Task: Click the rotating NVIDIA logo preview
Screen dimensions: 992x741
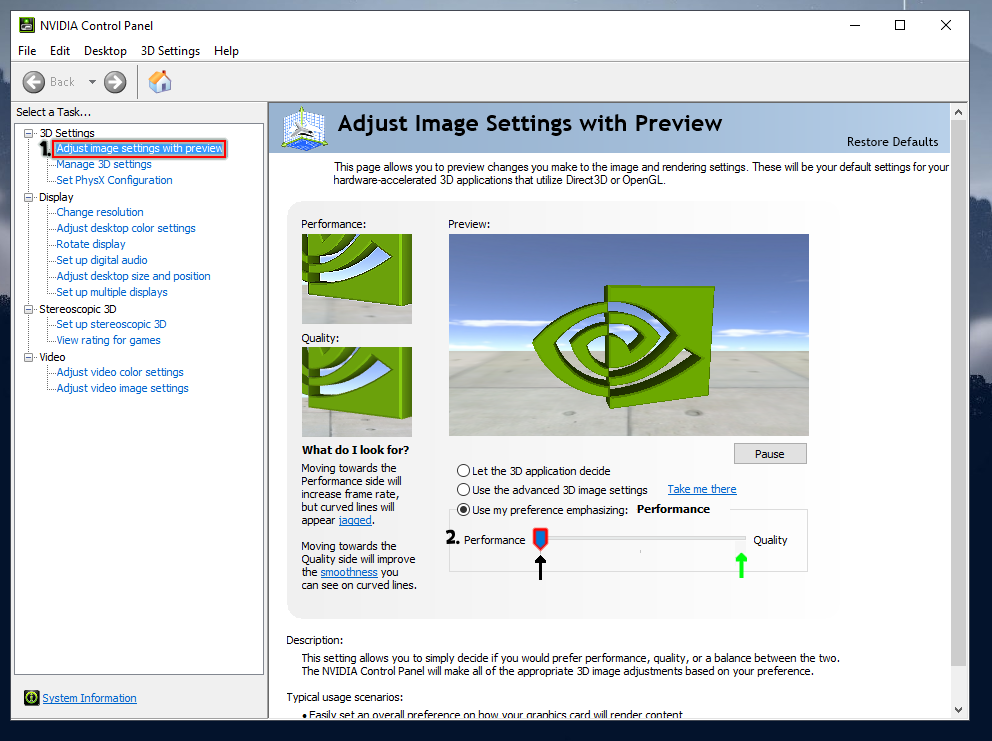Action: pyautogui.click(x=629, y=335)
